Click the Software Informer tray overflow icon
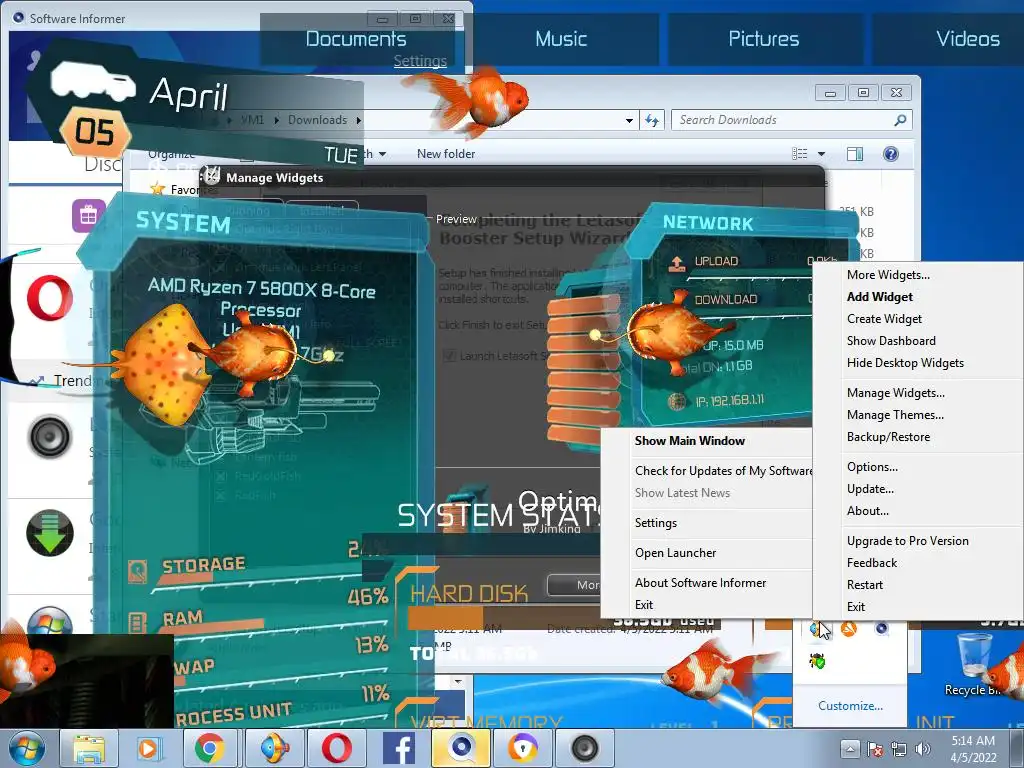This screenshot has height=768, width=1024. (x=882, y=629)
